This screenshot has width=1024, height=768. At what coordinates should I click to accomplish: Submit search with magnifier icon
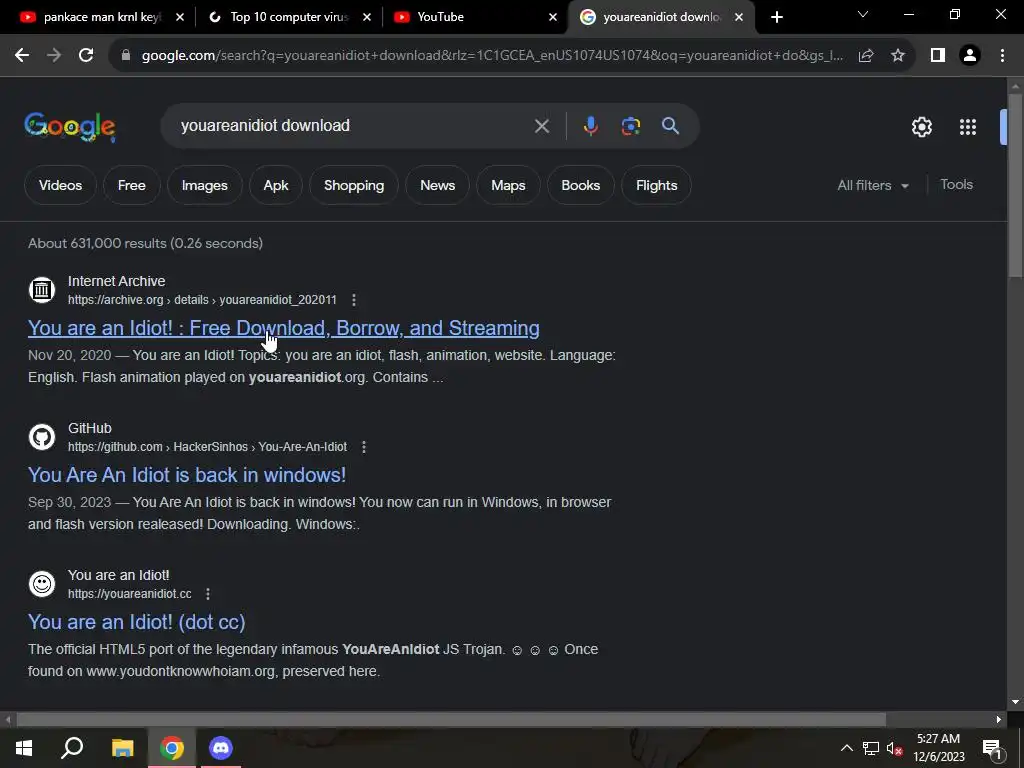point(670,125)
